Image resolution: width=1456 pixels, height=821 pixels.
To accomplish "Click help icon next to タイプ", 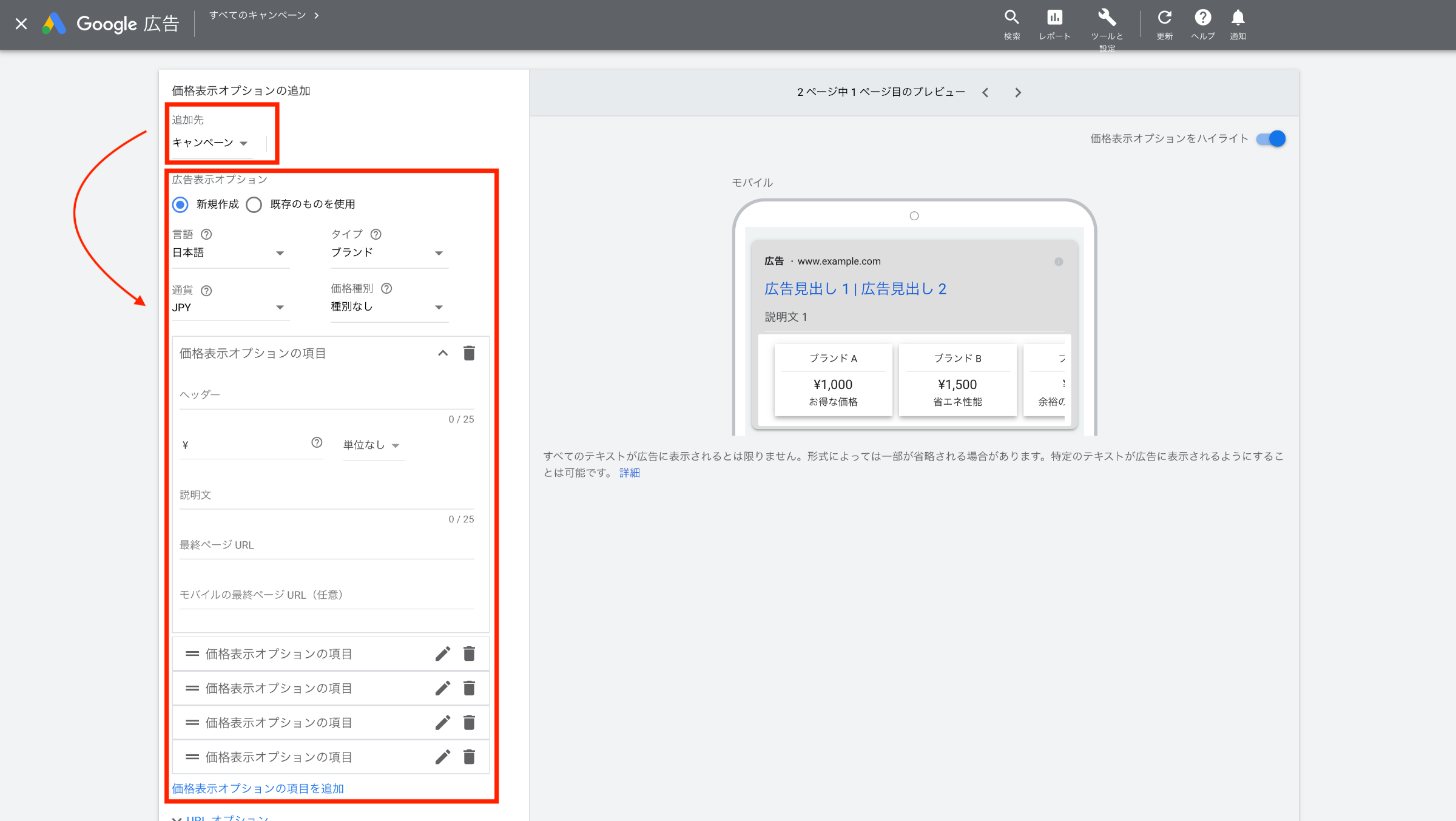I will pyautogui.click(x=376, y=234).
